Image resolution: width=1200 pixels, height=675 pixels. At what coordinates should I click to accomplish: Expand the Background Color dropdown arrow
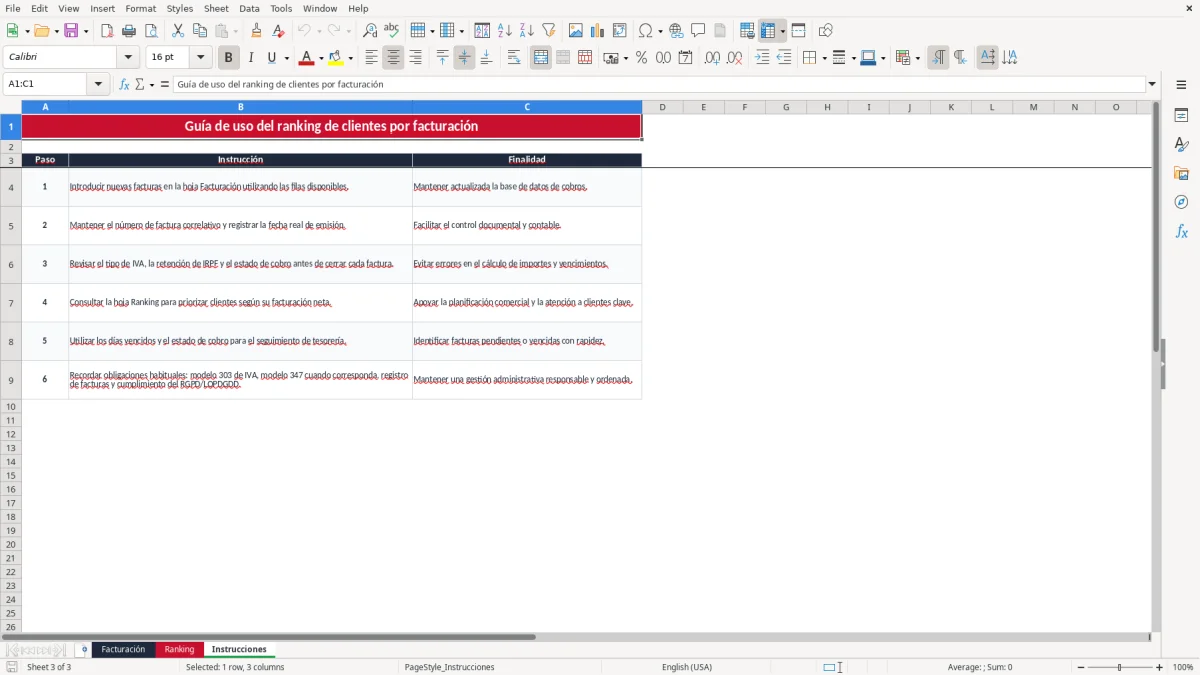point(350,58)
